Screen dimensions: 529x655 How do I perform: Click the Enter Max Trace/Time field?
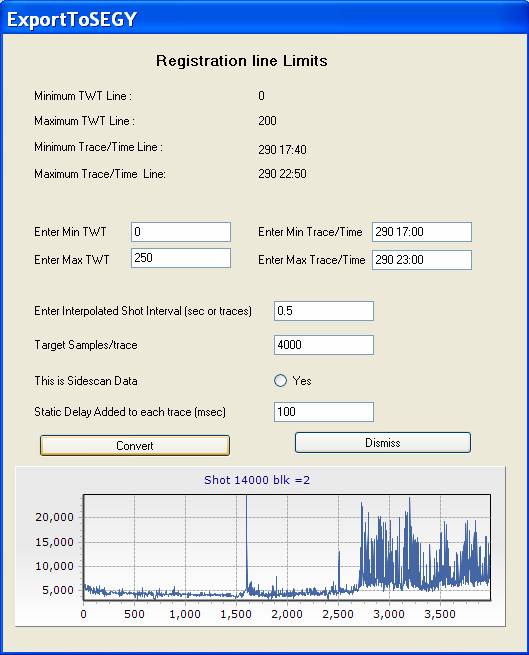click(422, 260)
